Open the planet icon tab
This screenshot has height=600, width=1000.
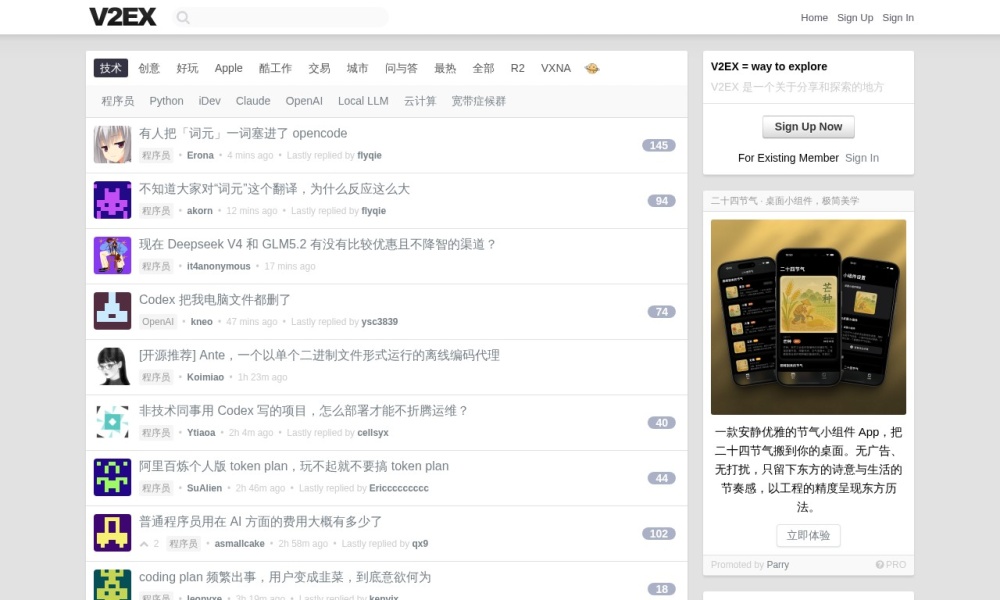click(592, 68)
